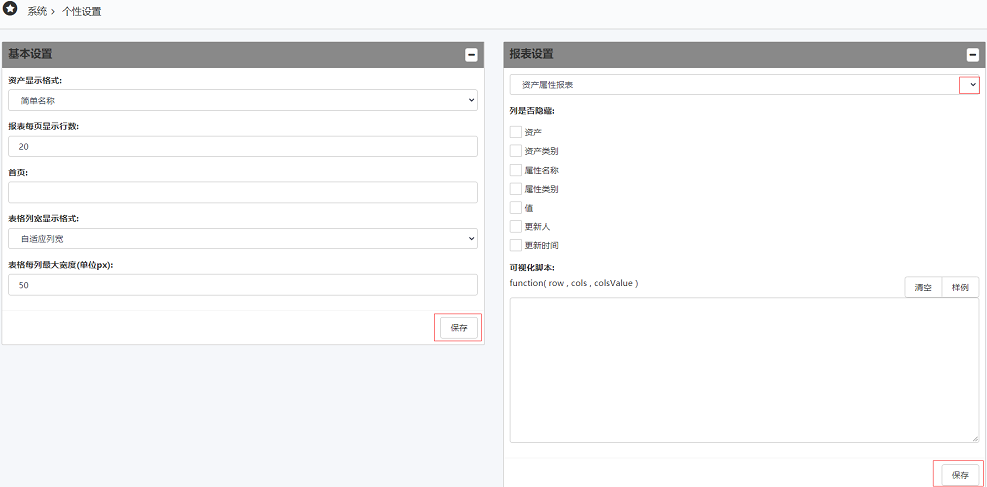This screenshot has width=987, height=487.
Task: Check the 值 checkbox
Action: tap(516, 208)
